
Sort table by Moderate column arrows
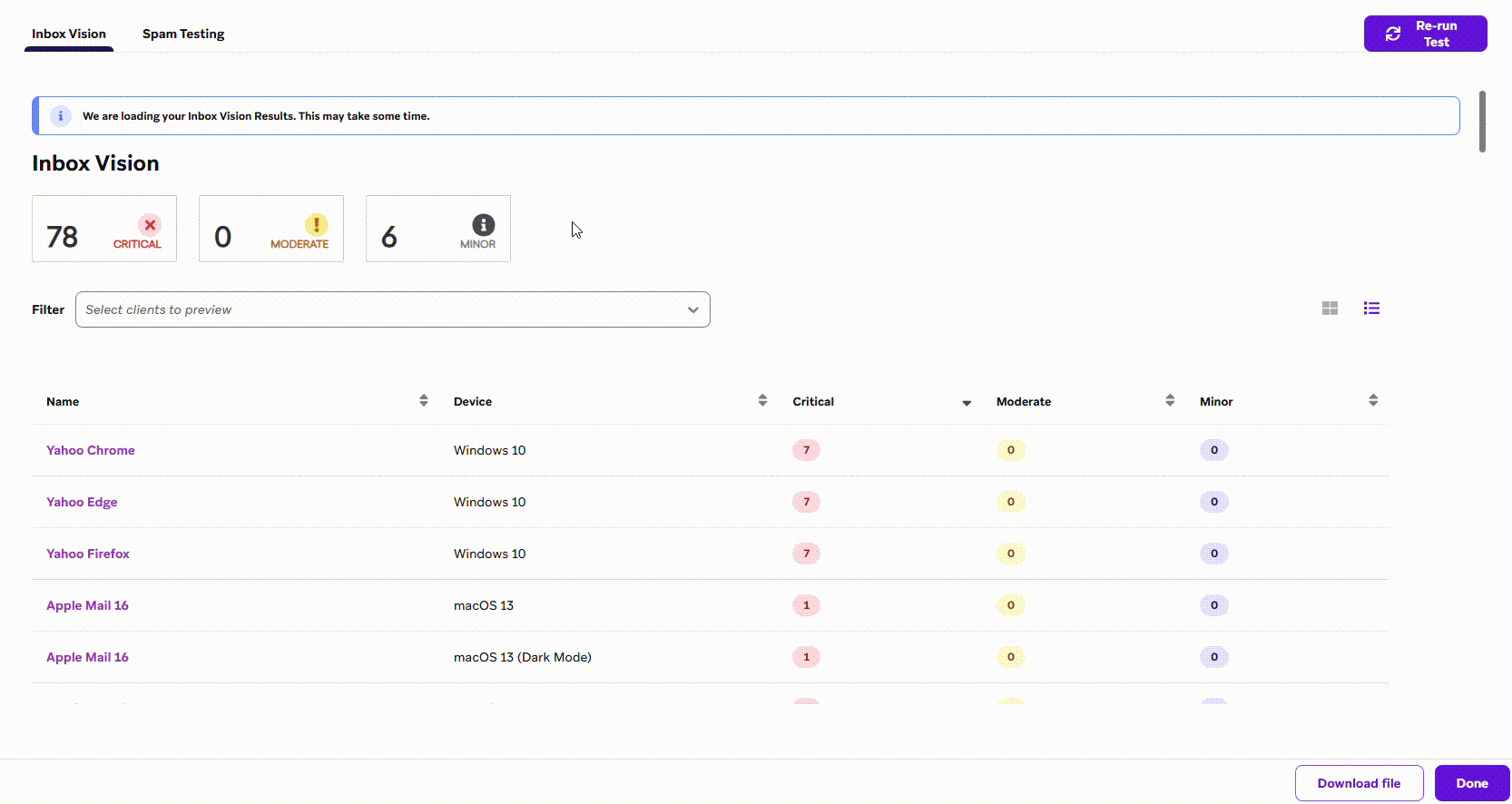[1170, 400]
